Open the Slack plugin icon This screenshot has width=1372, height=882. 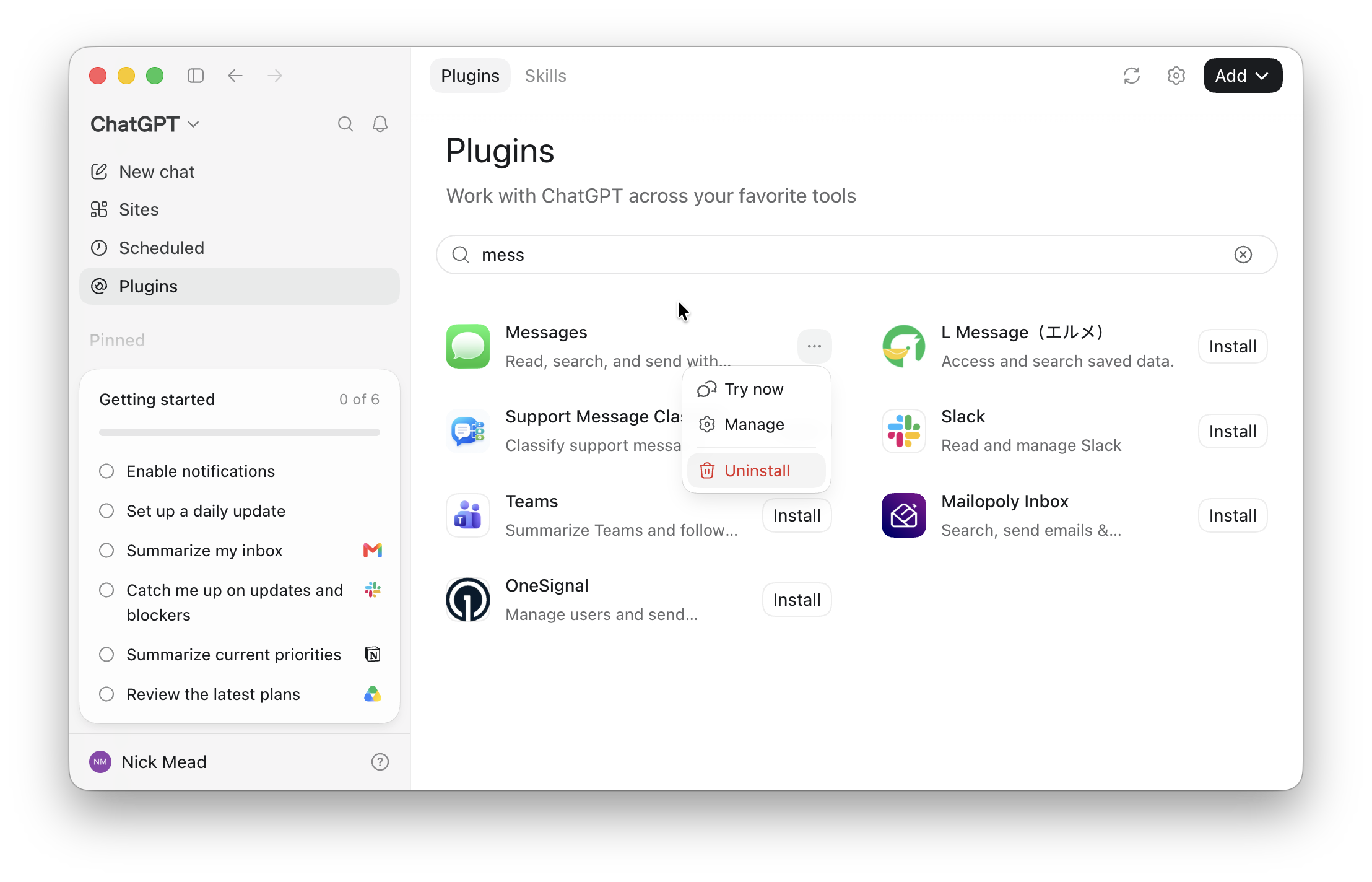coord(904,431)
